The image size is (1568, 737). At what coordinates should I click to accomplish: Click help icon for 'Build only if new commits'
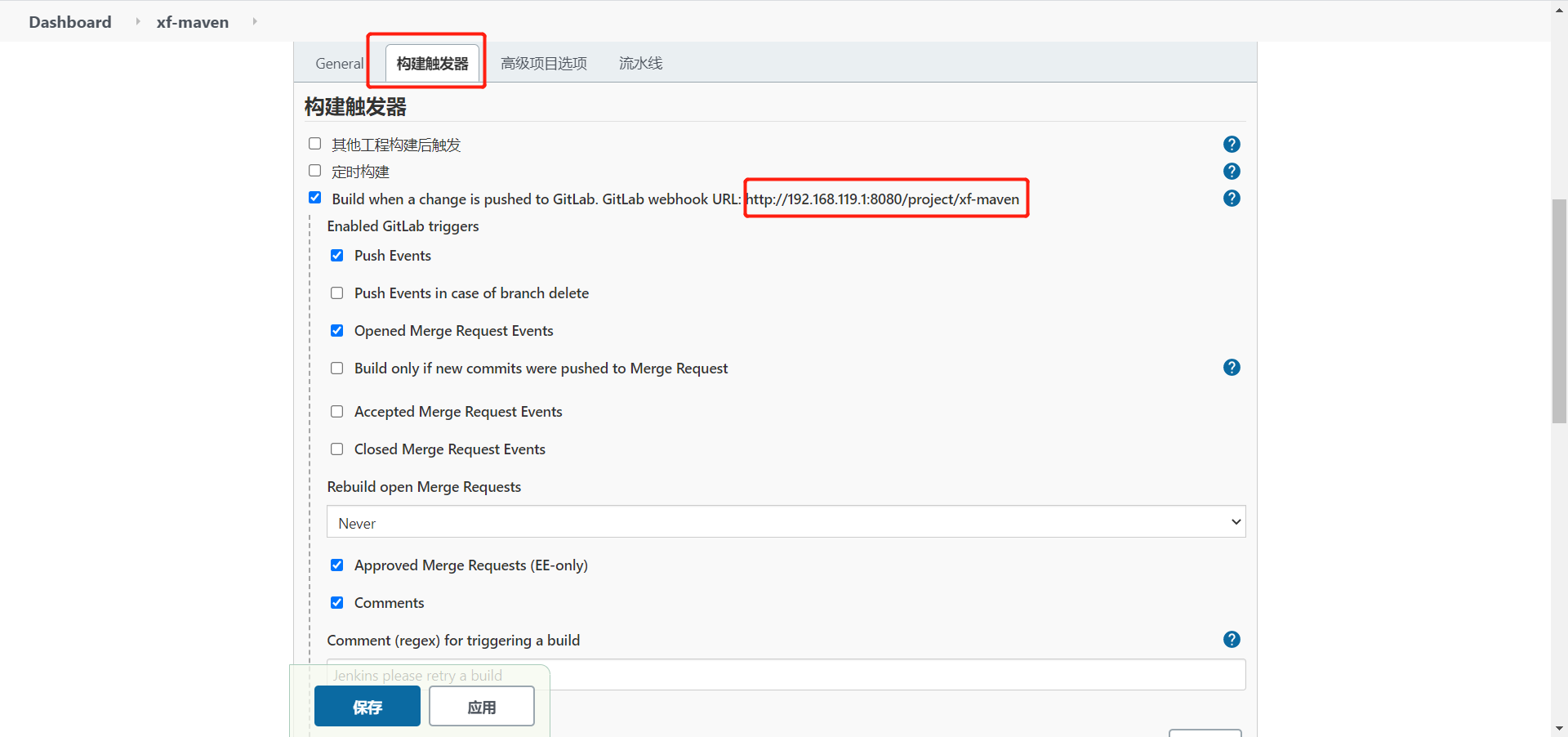tap(1232, 368)
